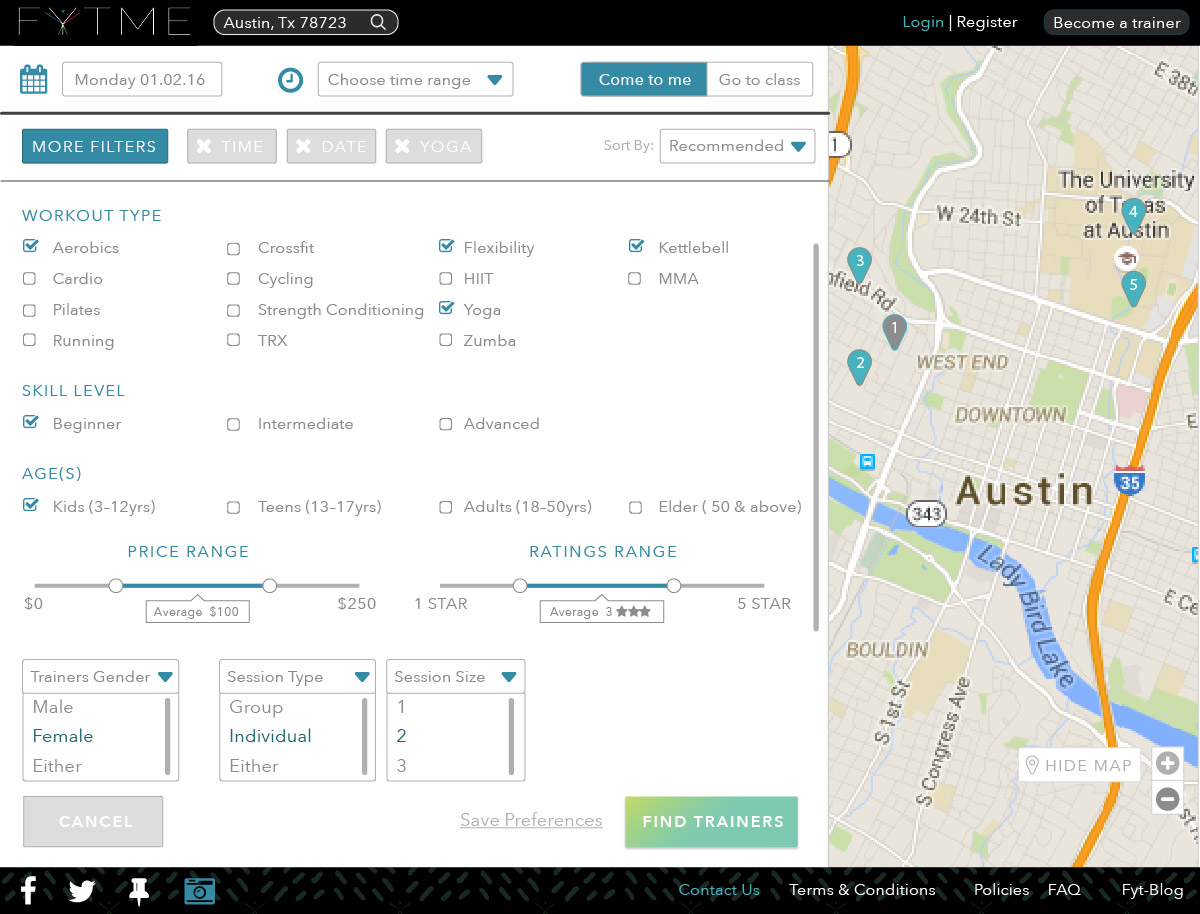Viewport: 1200px width, 914px height.
Task: Open the Sort By Recommended dropdown
Action: [x=737, y=146]
